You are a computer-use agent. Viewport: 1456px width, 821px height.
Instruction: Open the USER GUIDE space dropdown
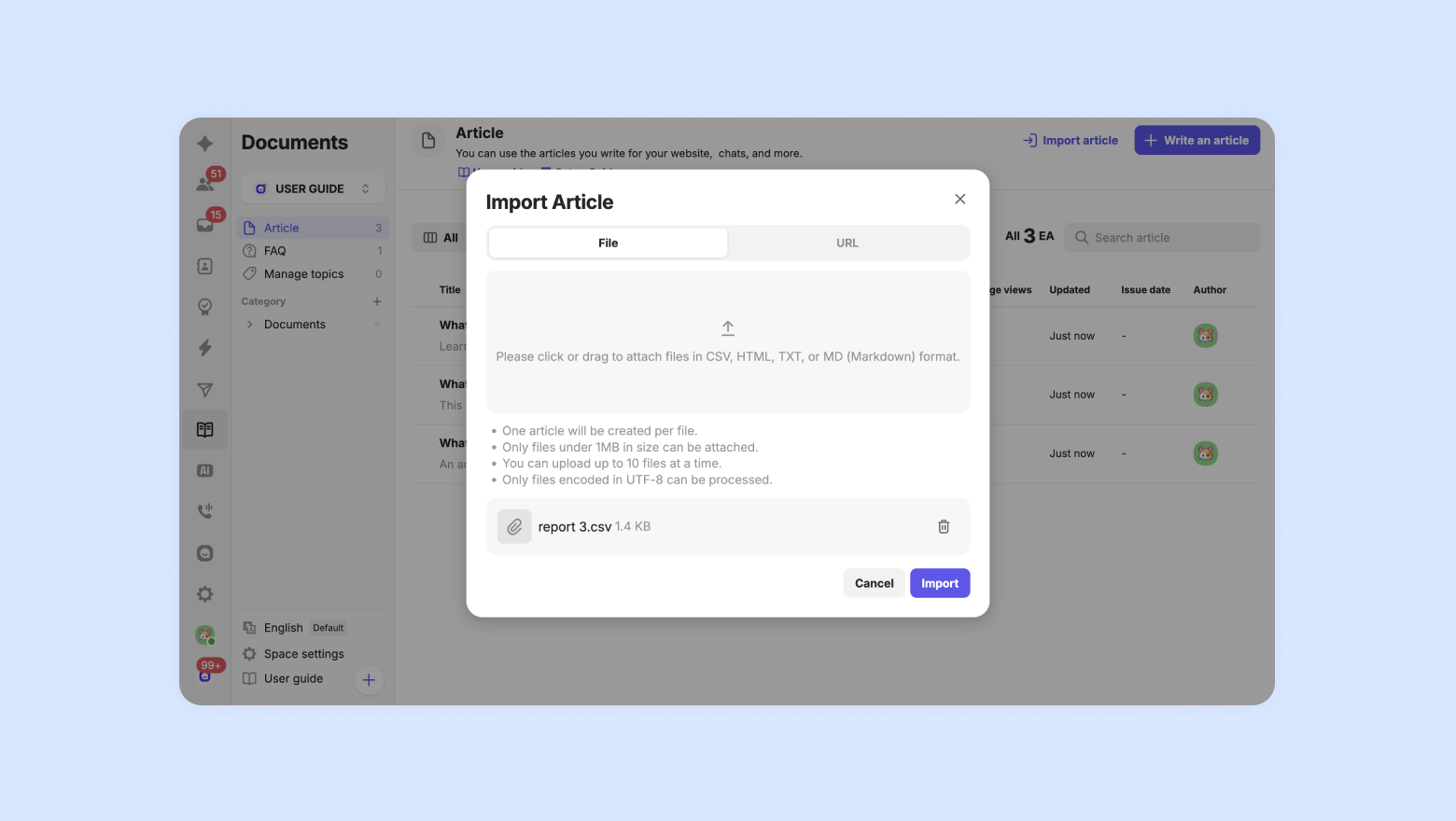tap(313, 188)
